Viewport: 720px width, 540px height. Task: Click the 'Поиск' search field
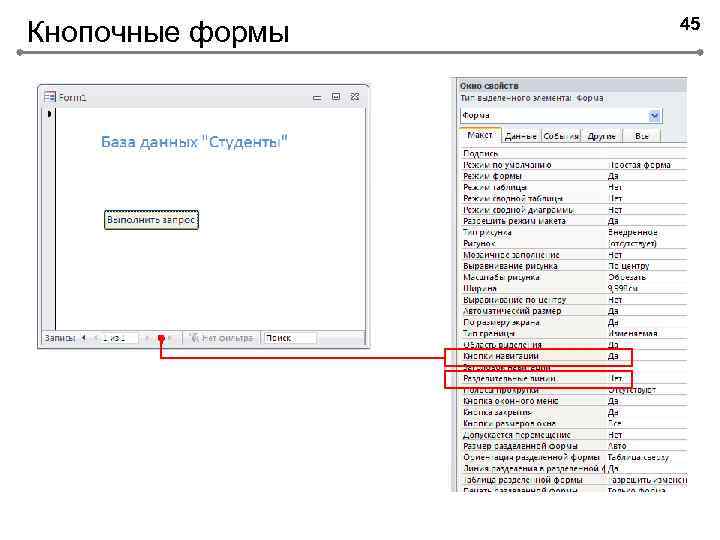click(x=290, y=338)
